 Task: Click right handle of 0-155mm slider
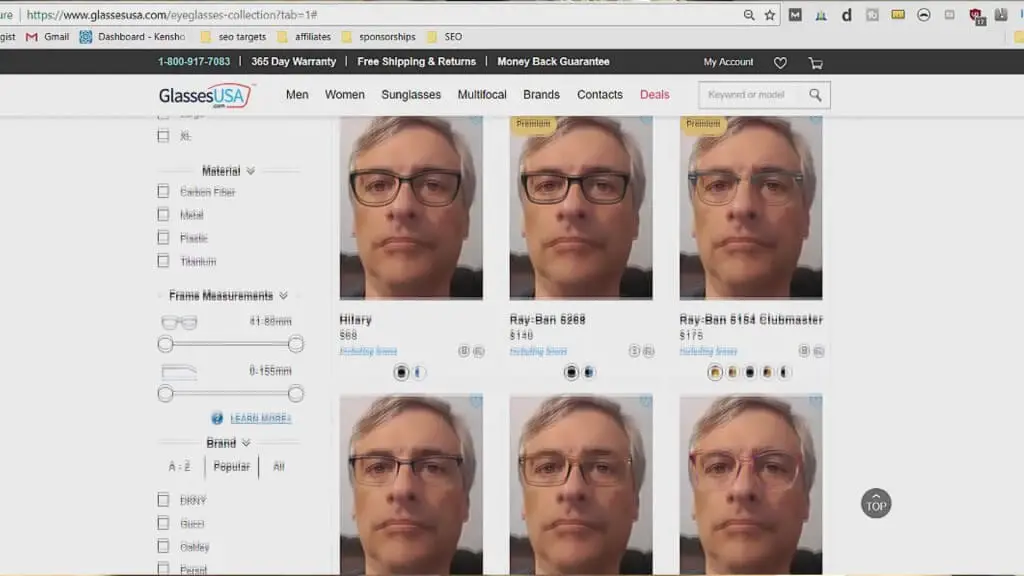(296, 394)
